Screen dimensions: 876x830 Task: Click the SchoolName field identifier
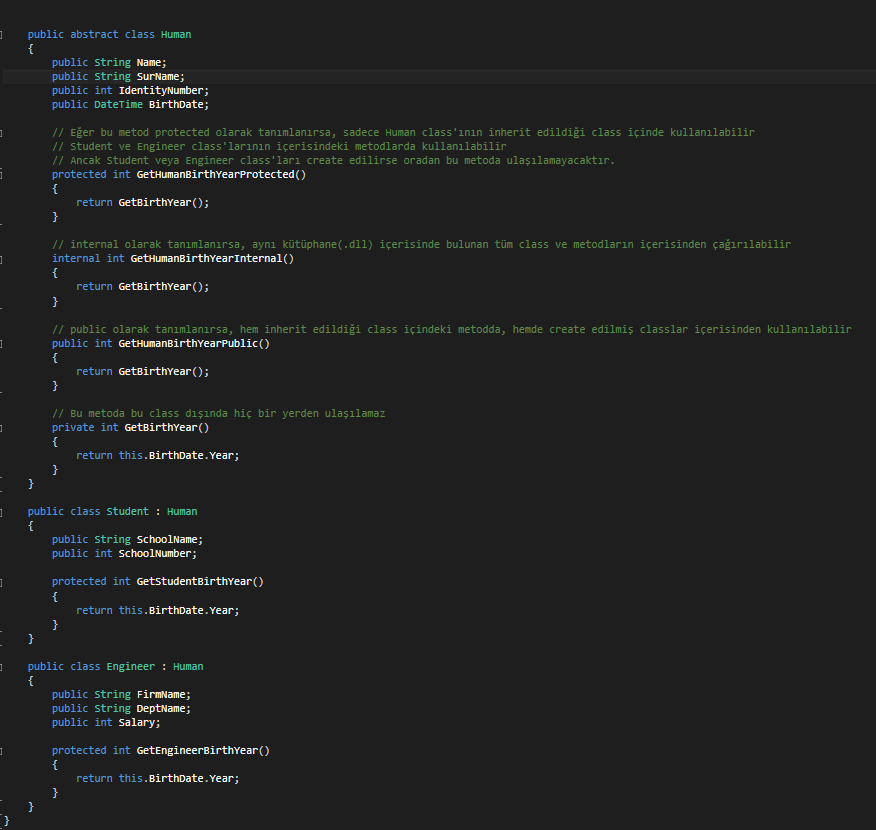[x=167, y=540]
